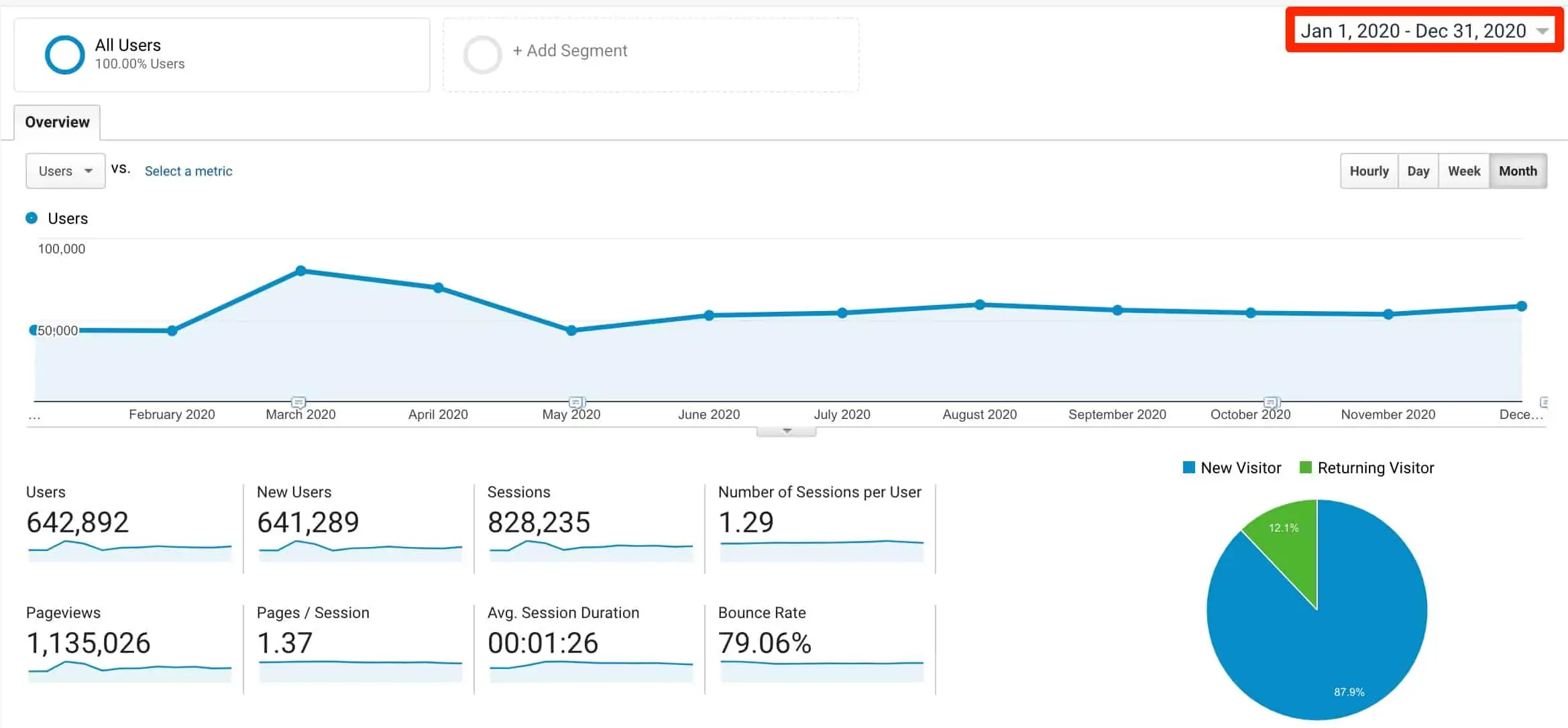
Task: Click the Sessions sparkline chart
Action: coord(591,550)
